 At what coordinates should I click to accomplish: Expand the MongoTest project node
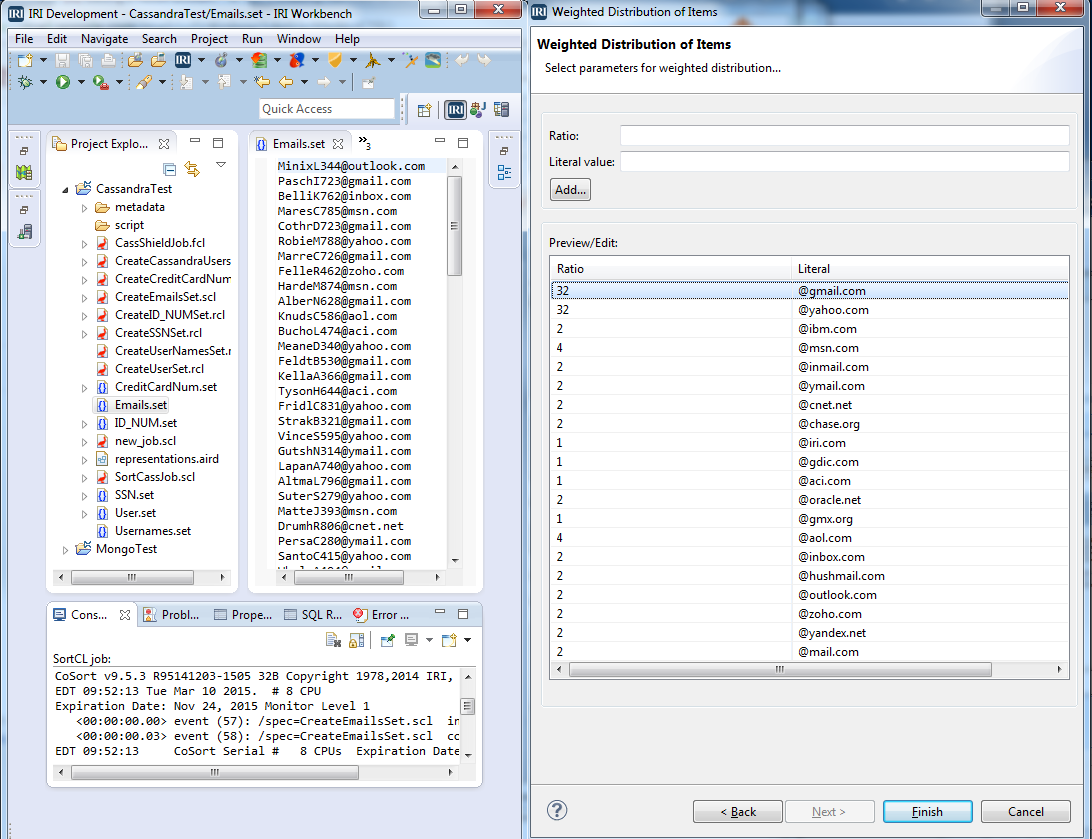pyautogui.click(x=65, y=550)
